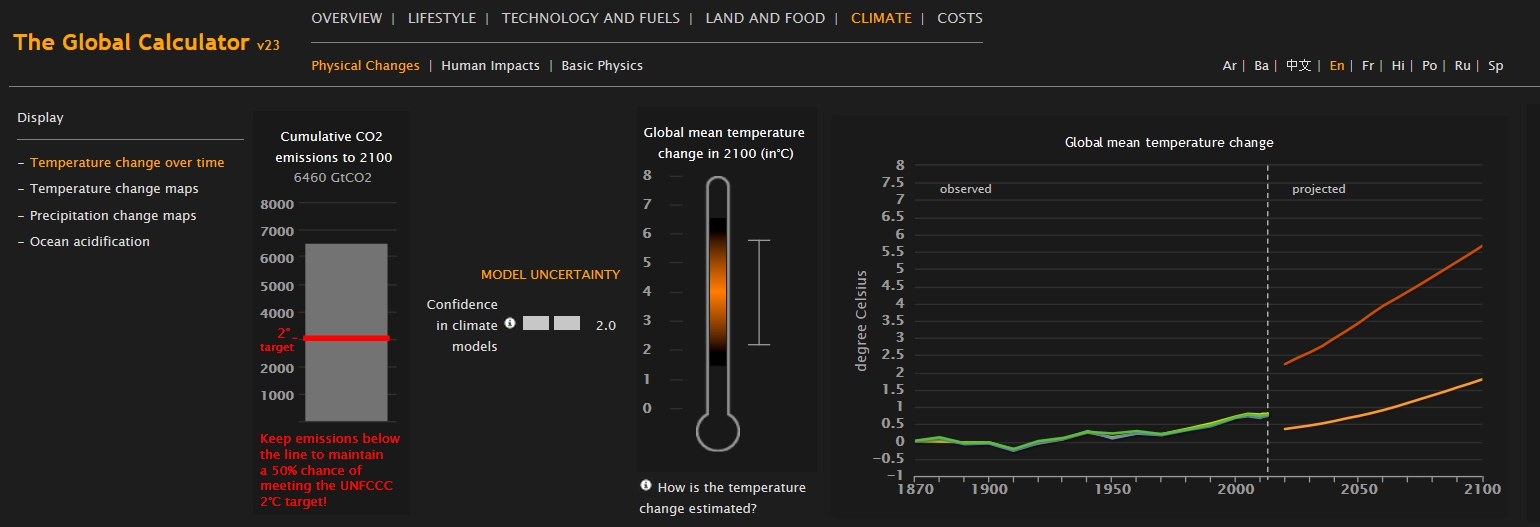The height and width of the screenshot is (527, 1540).
Task: View the Ocean acidification display
Action: click(90, 242)
